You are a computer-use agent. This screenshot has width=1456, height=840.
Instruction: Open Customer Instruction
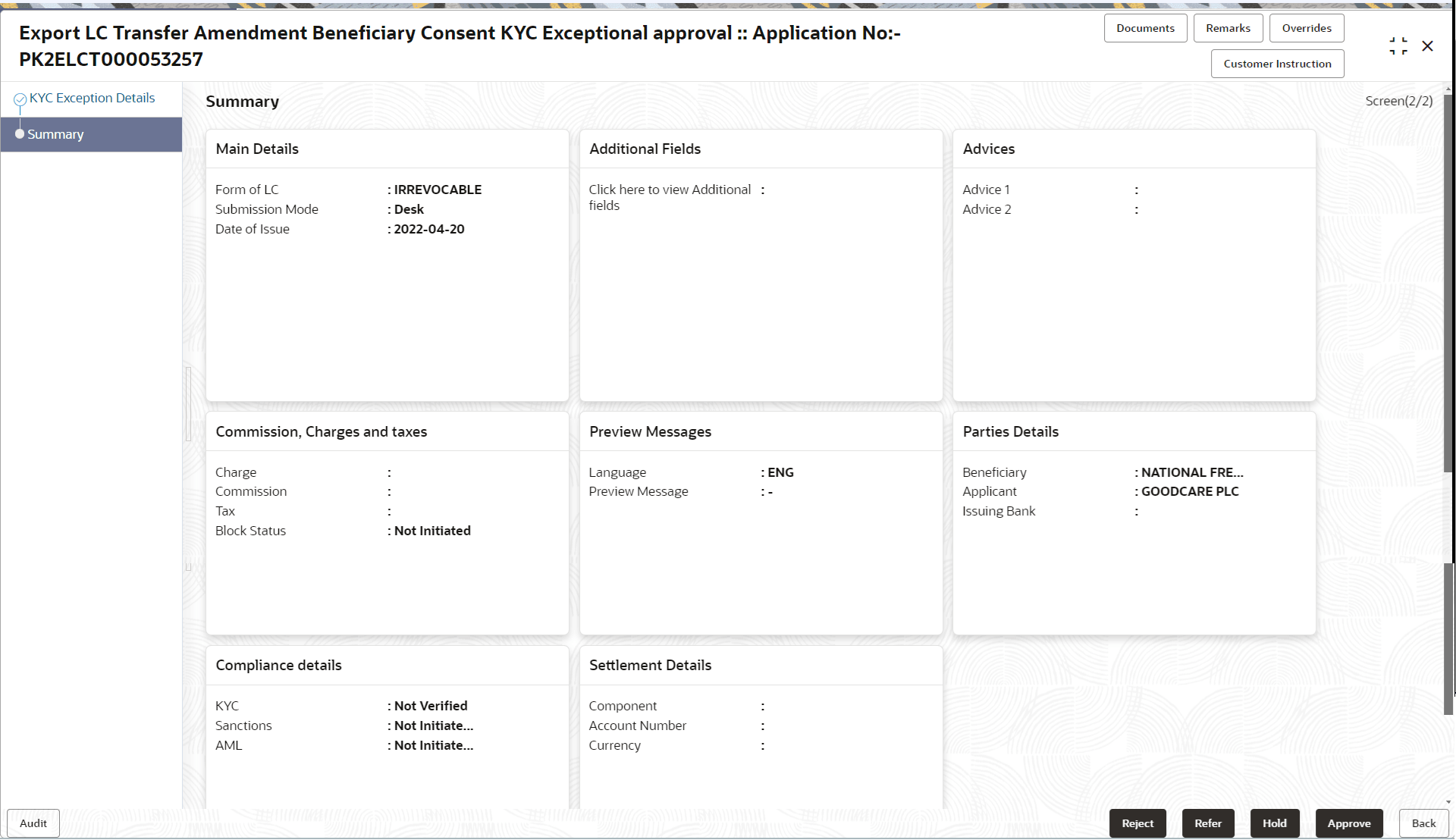point(1277,64)
